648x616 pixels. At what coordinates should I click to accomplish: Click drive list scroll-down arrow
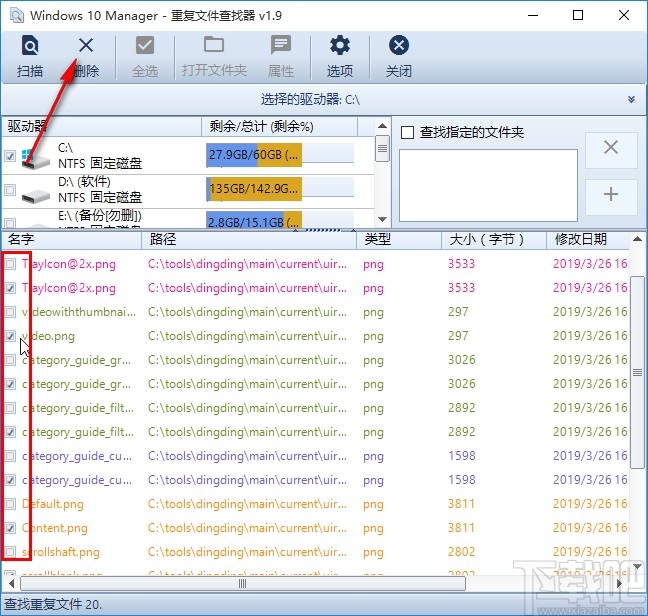coord(382,219)
